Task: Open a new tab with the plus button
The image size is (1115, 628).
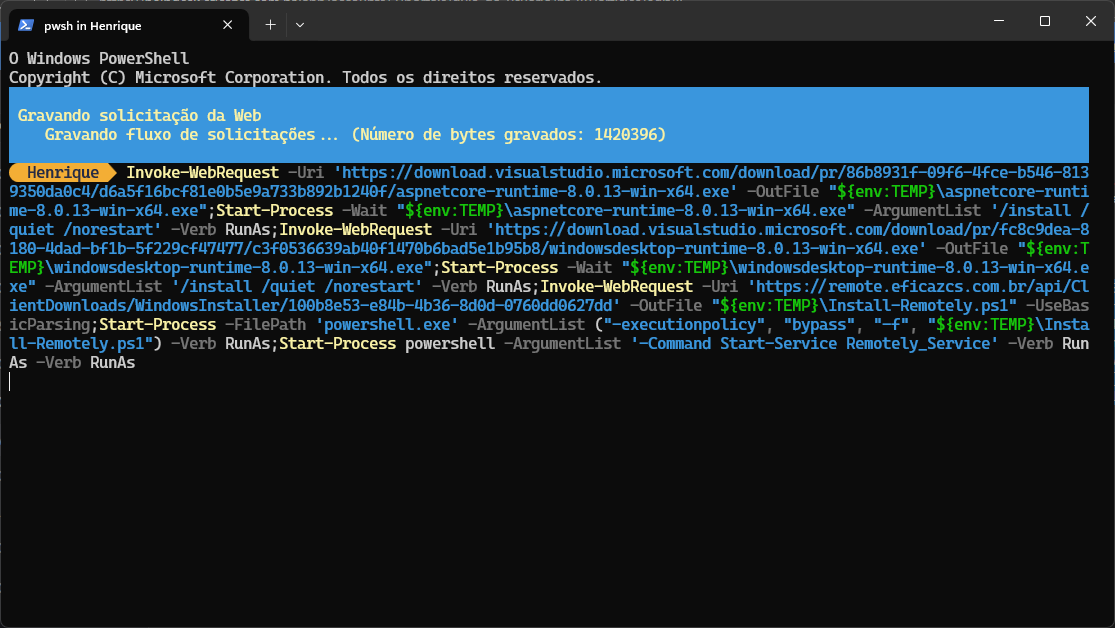Action: [x=270, y=23]
